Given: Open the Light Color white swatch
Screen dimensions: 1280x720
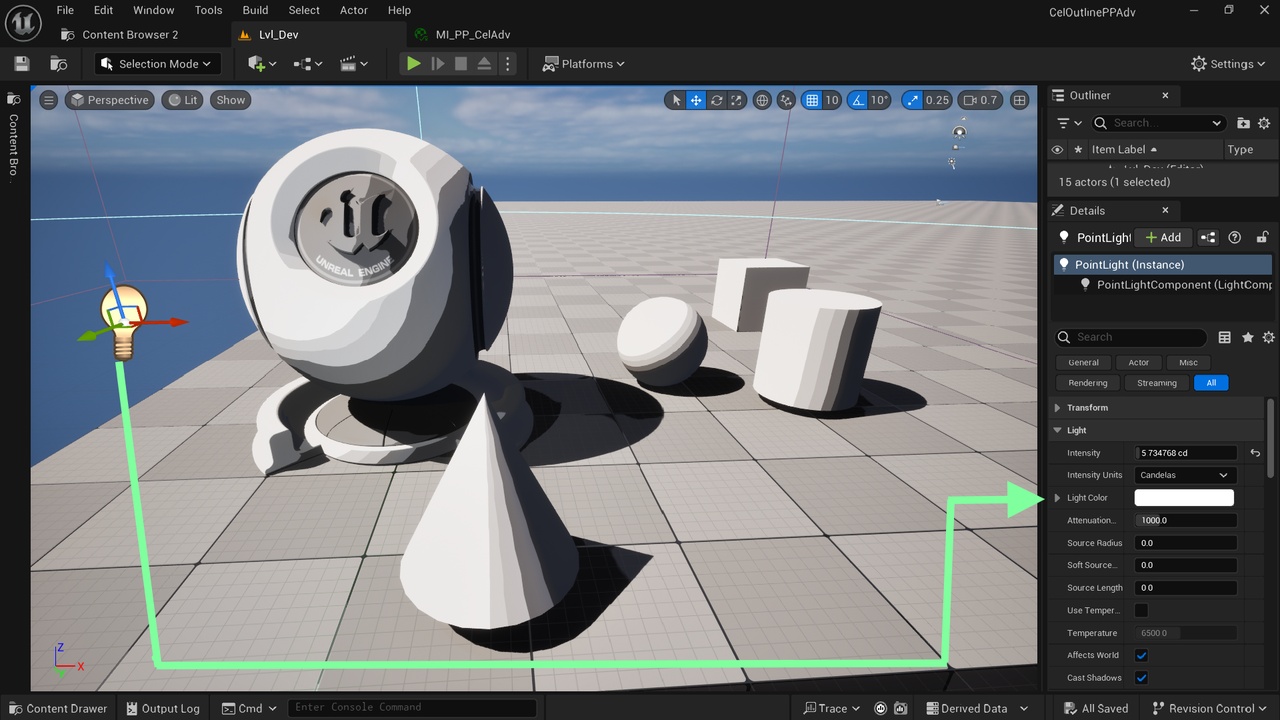Looking at the screenshot, I should point(1184,498).
